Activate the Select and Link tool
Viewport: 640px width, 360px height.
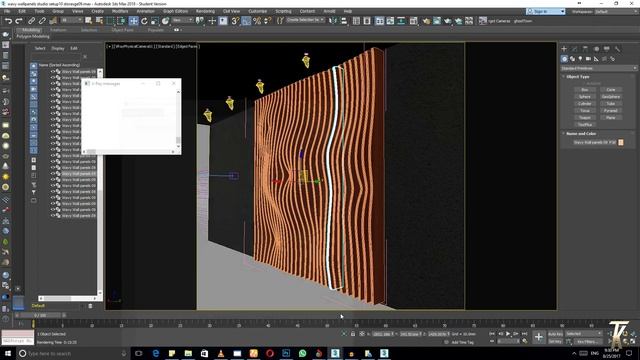coord(31,21)
